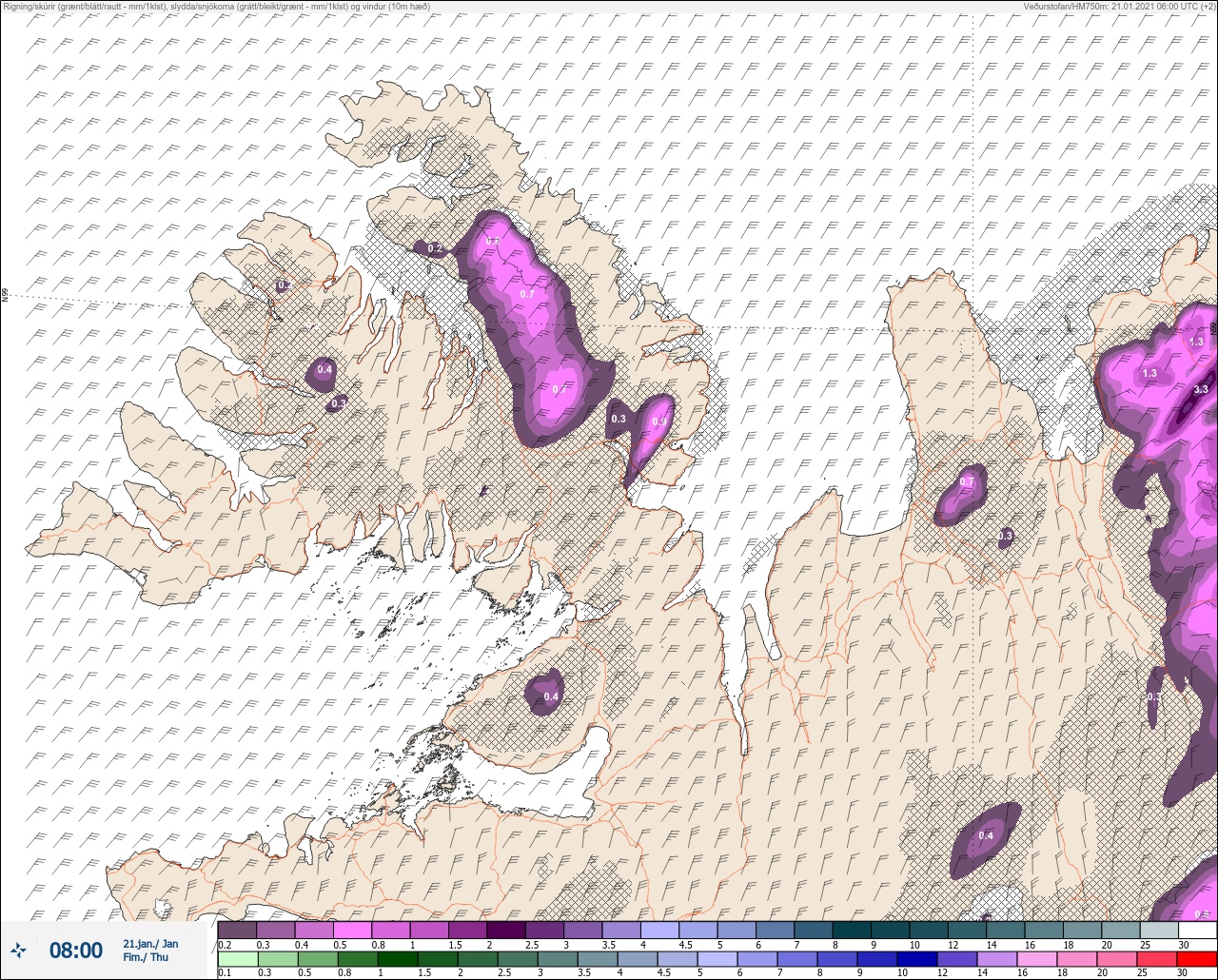Pick the deep blue lower swatch labeled 10
This screenshot has width=1218, height=980.
(x=916, y=959)
